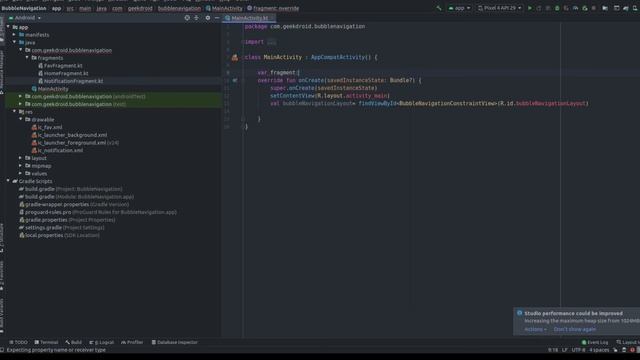The height and width of the screenshot is (360, 640).
Task: Click BubbleNavigation breadcrumb
Action: coord(24,8)
